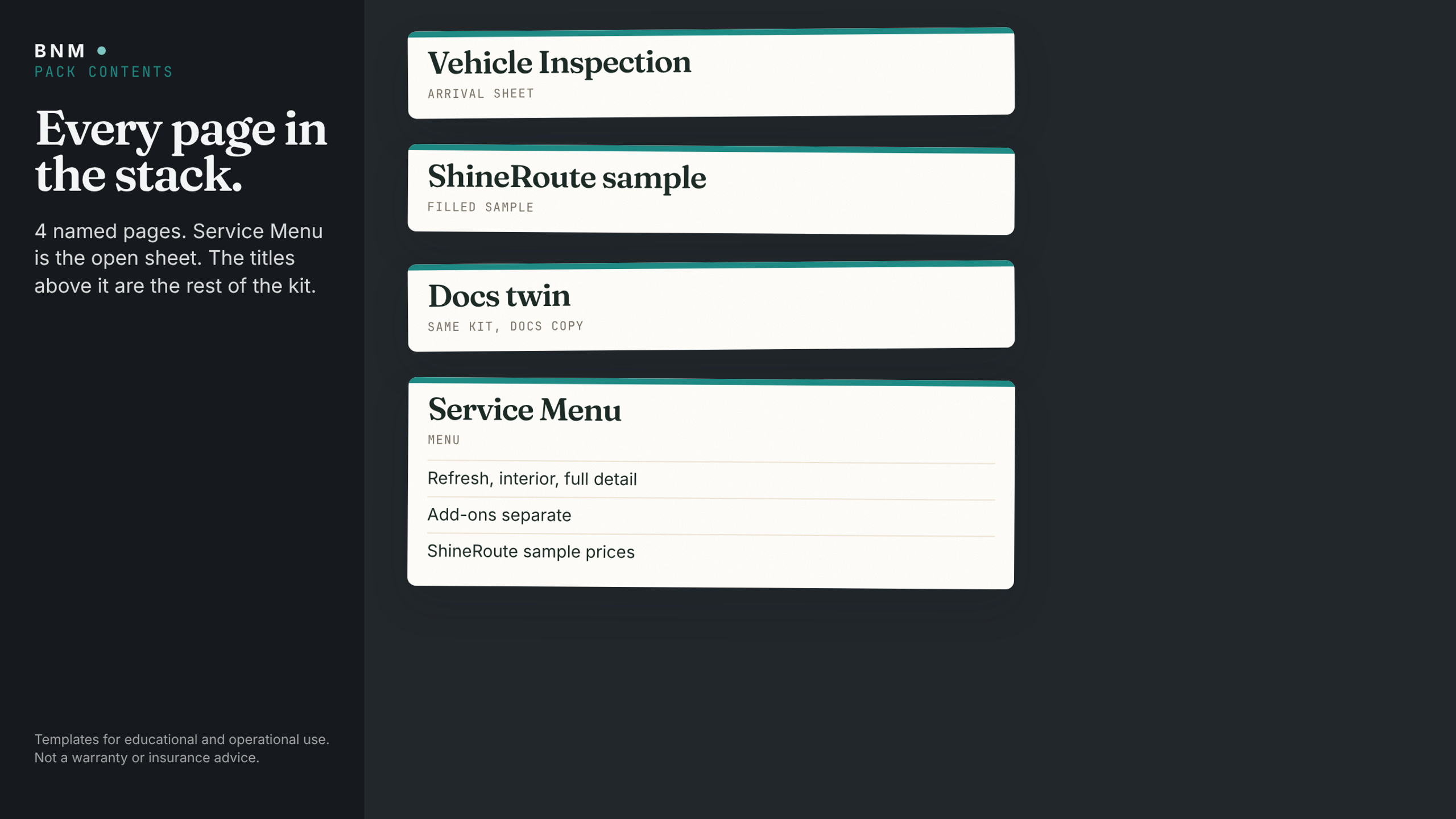The image size is (1456, 819).
Task: Open the Docs twin card
Action: (711, 306)
